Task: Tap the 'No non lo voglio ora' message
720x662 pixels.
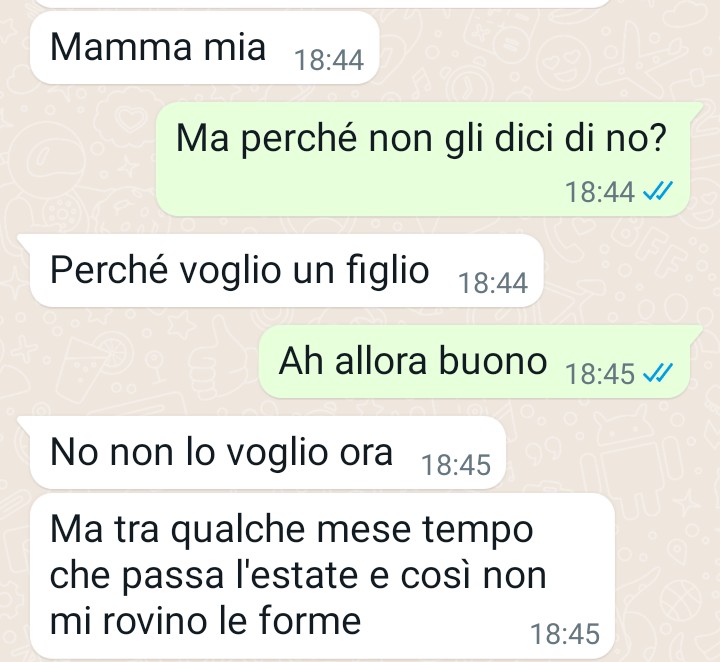Action: point(262,453)
